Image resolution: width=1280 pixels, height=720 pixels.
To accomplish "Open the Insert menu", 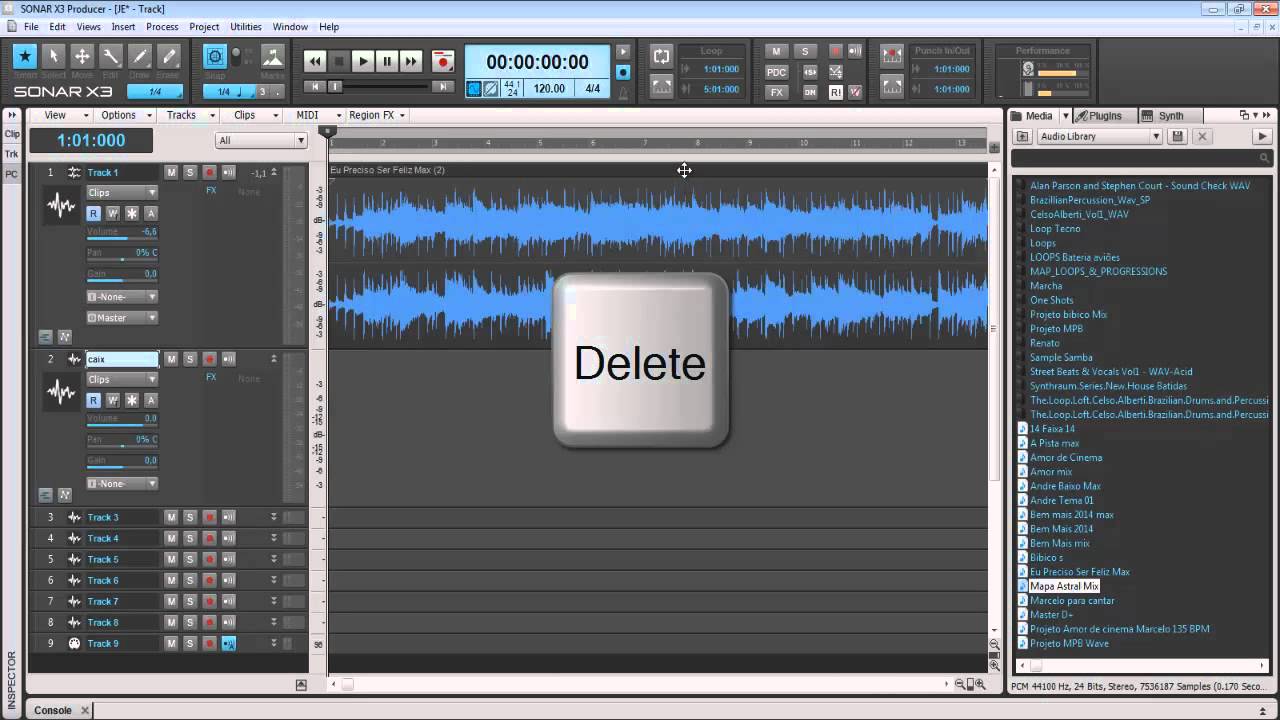I will 123,27.
